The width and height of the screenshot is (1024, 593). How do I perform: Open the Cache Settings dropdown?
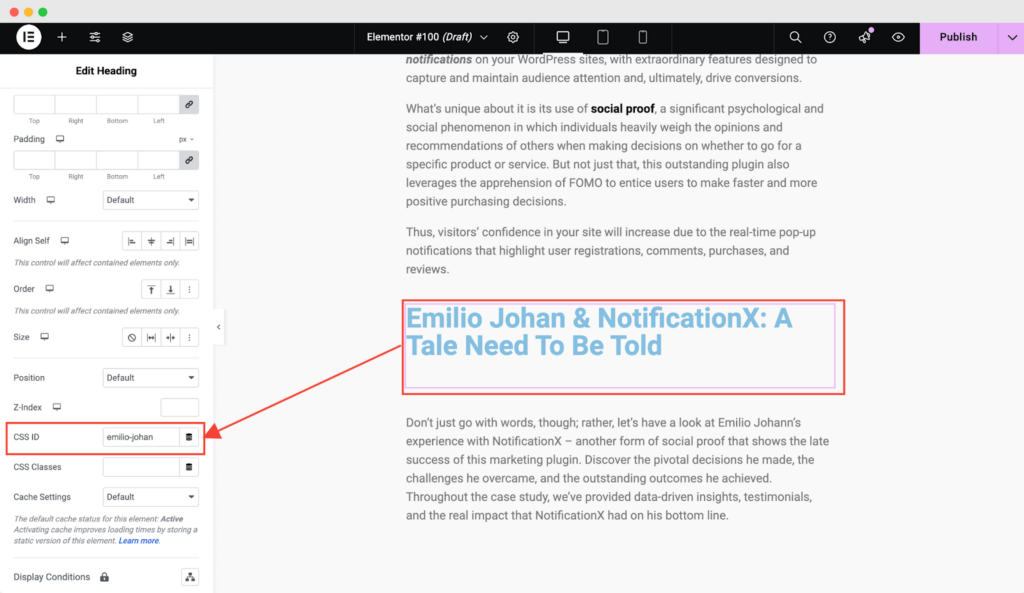point(150,497)
